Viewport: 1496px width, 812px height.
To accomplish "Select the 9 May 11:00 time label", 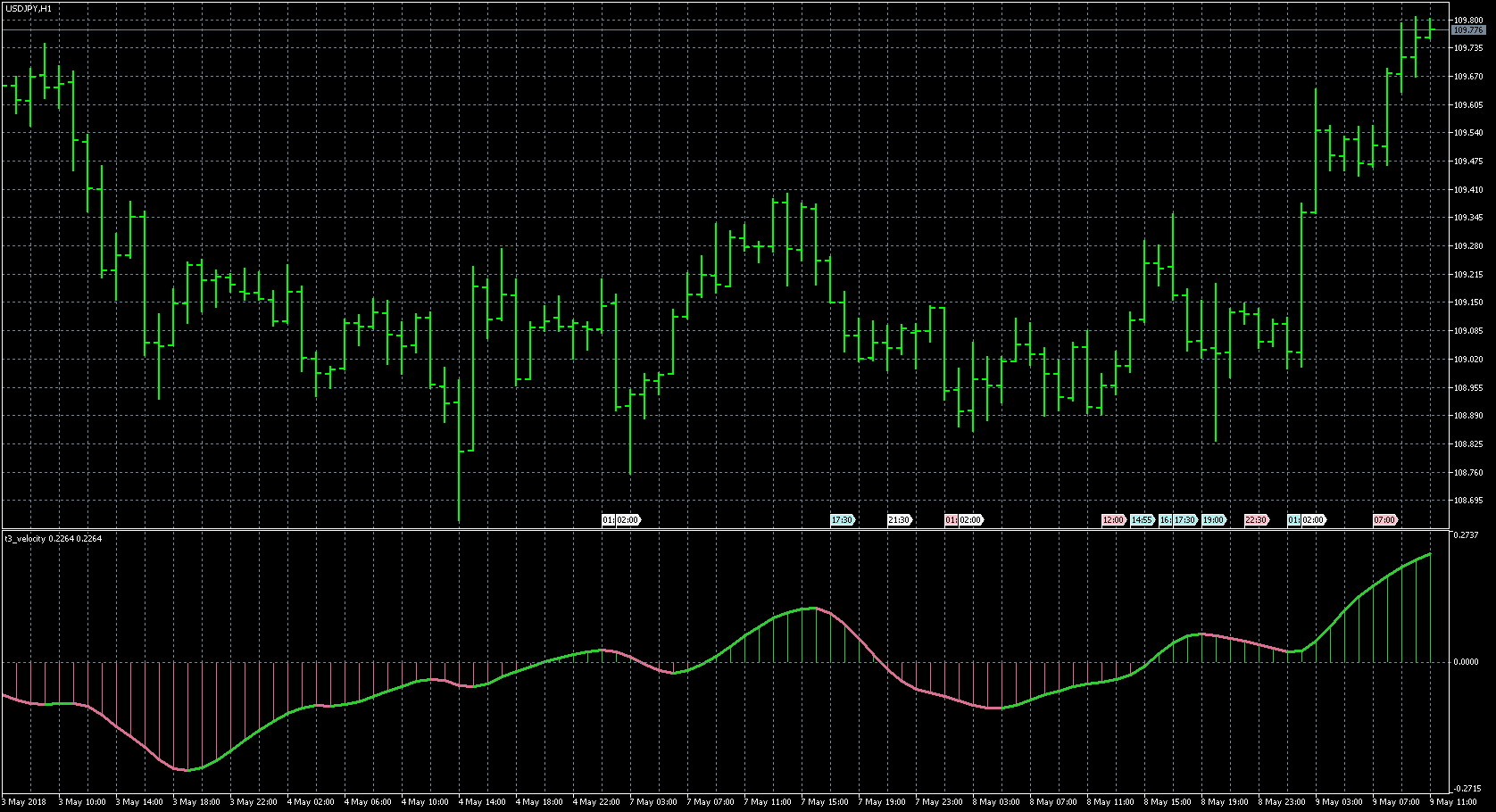I will pos(1453,802).
